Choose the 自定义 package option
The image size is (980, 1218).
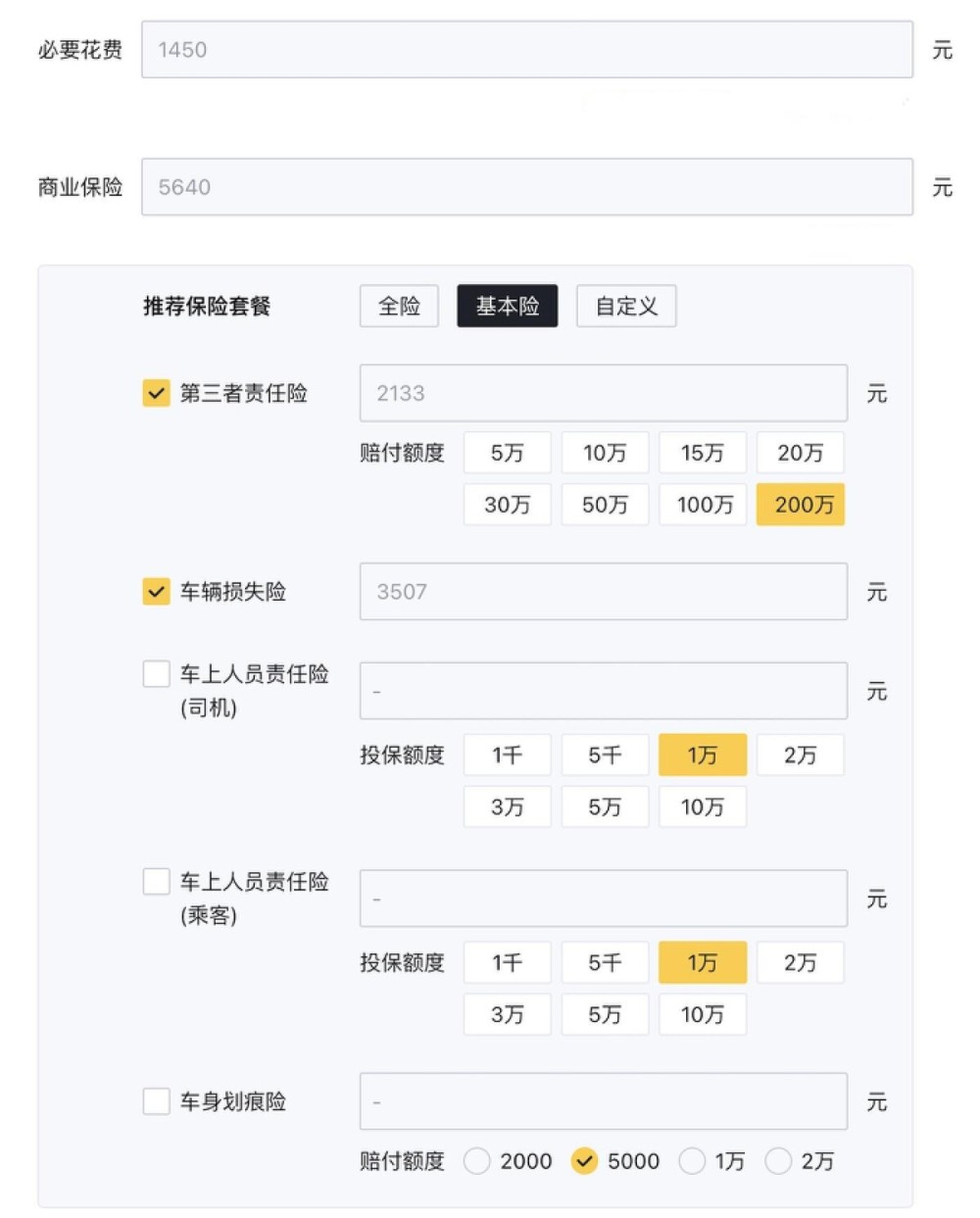[626, 307]
